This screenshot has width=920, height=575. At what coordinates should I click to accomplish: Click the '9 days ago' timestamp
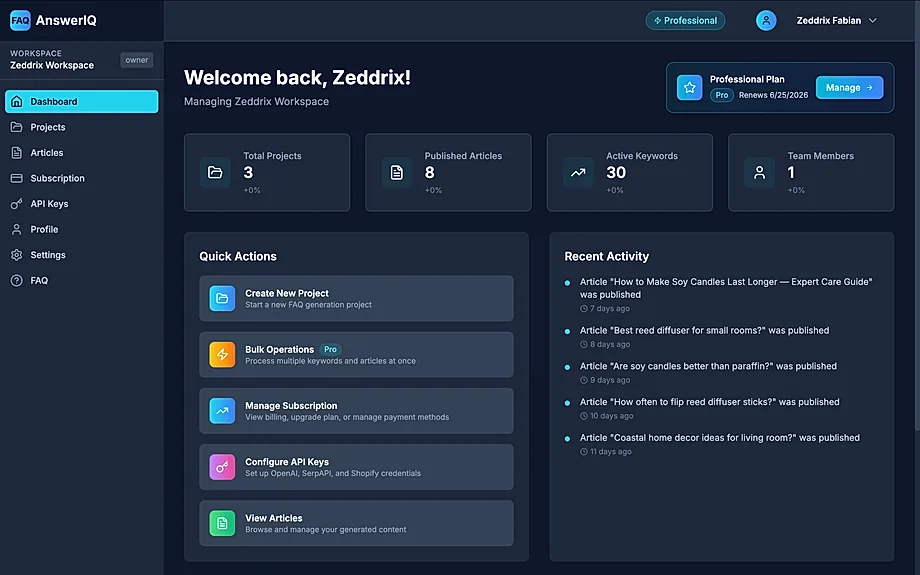pos(610,380)
